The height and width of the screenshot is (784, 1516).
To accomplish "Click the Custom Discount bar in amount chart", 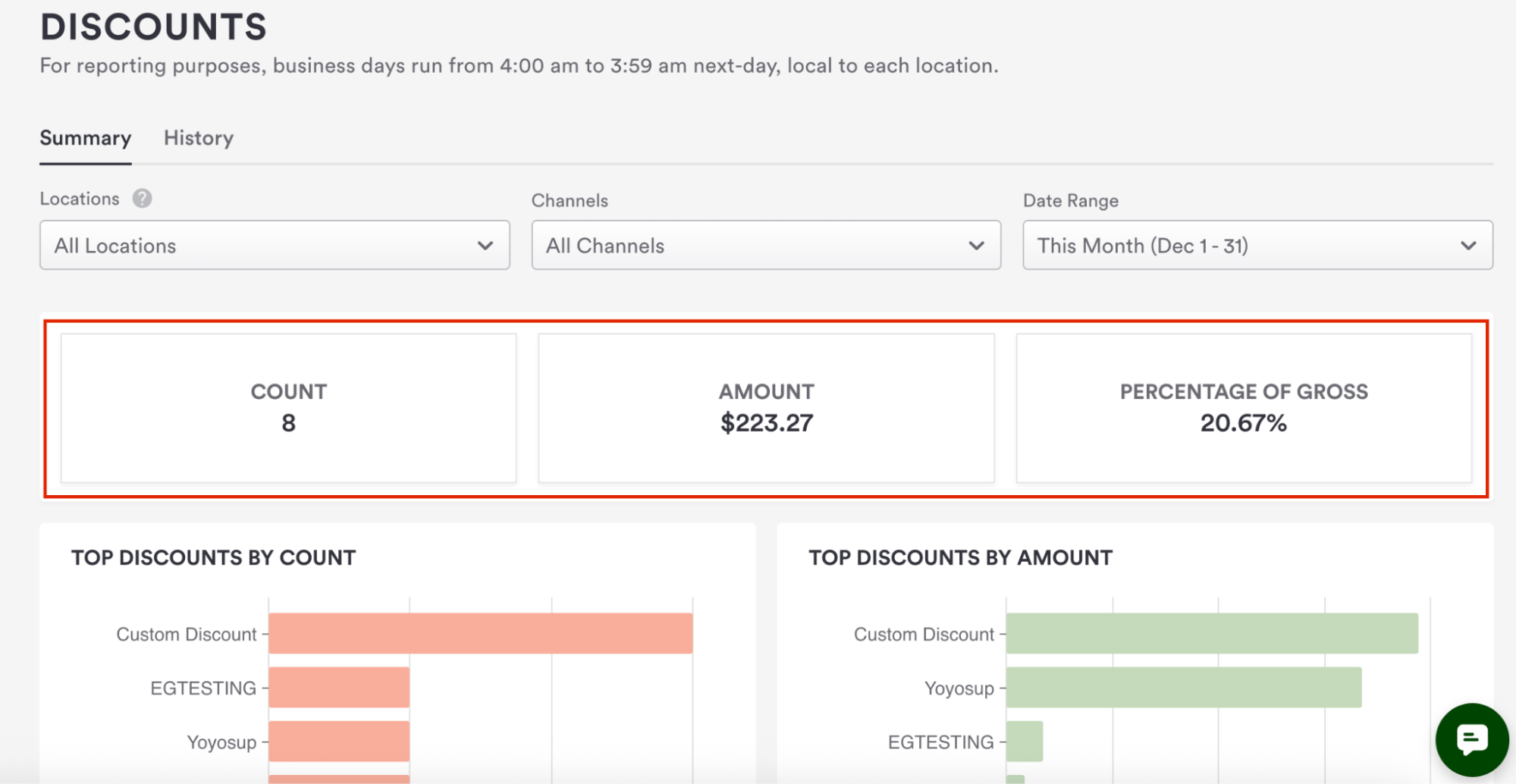I will click(1211, 633).
